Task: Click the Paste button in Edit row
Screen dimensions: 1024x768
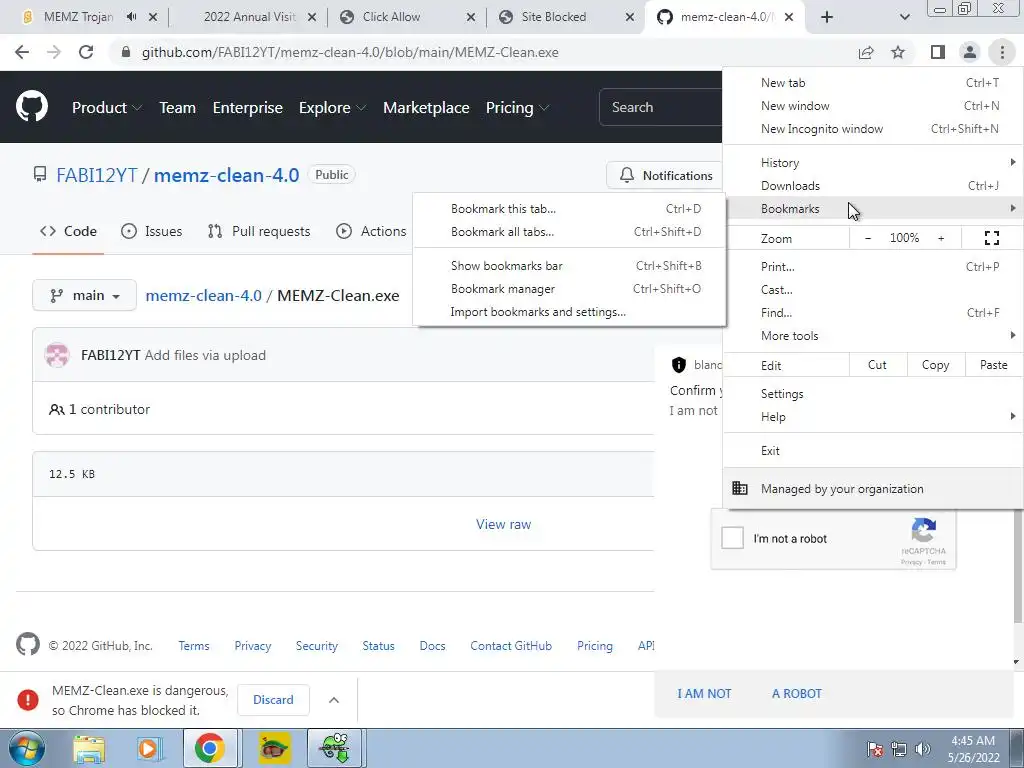Action: pos(993,365)
